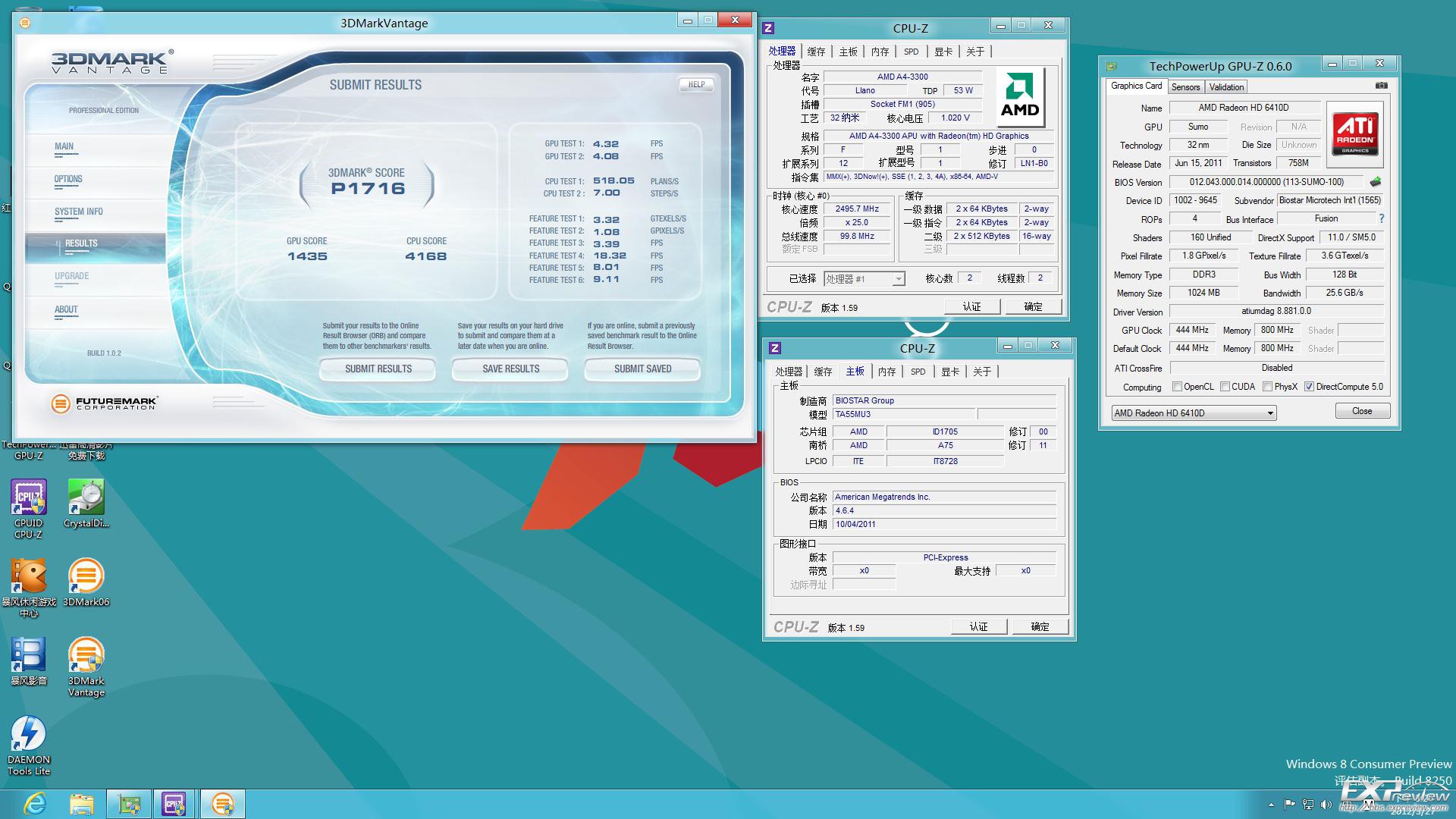
Task: Open the 3DMark06 desktop shortcut
Action: [86, 582]
